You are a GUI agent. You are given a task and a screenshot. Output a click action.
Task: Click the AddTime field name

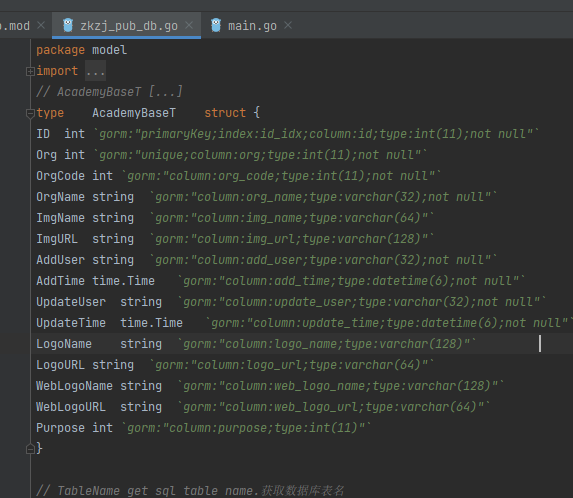coord(60,281)
